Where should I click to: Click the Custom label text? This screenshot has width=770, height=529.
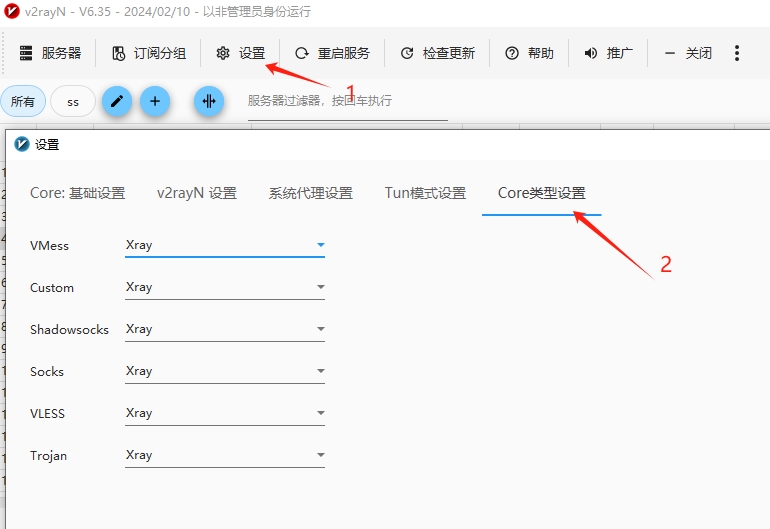(52, 288)
